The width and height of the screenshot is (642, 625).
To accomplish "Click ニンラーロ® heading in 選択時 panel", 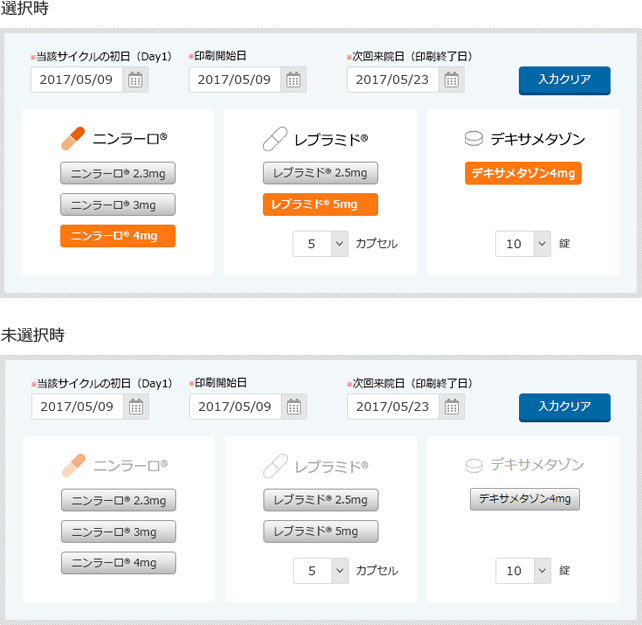I will [130, 139].
